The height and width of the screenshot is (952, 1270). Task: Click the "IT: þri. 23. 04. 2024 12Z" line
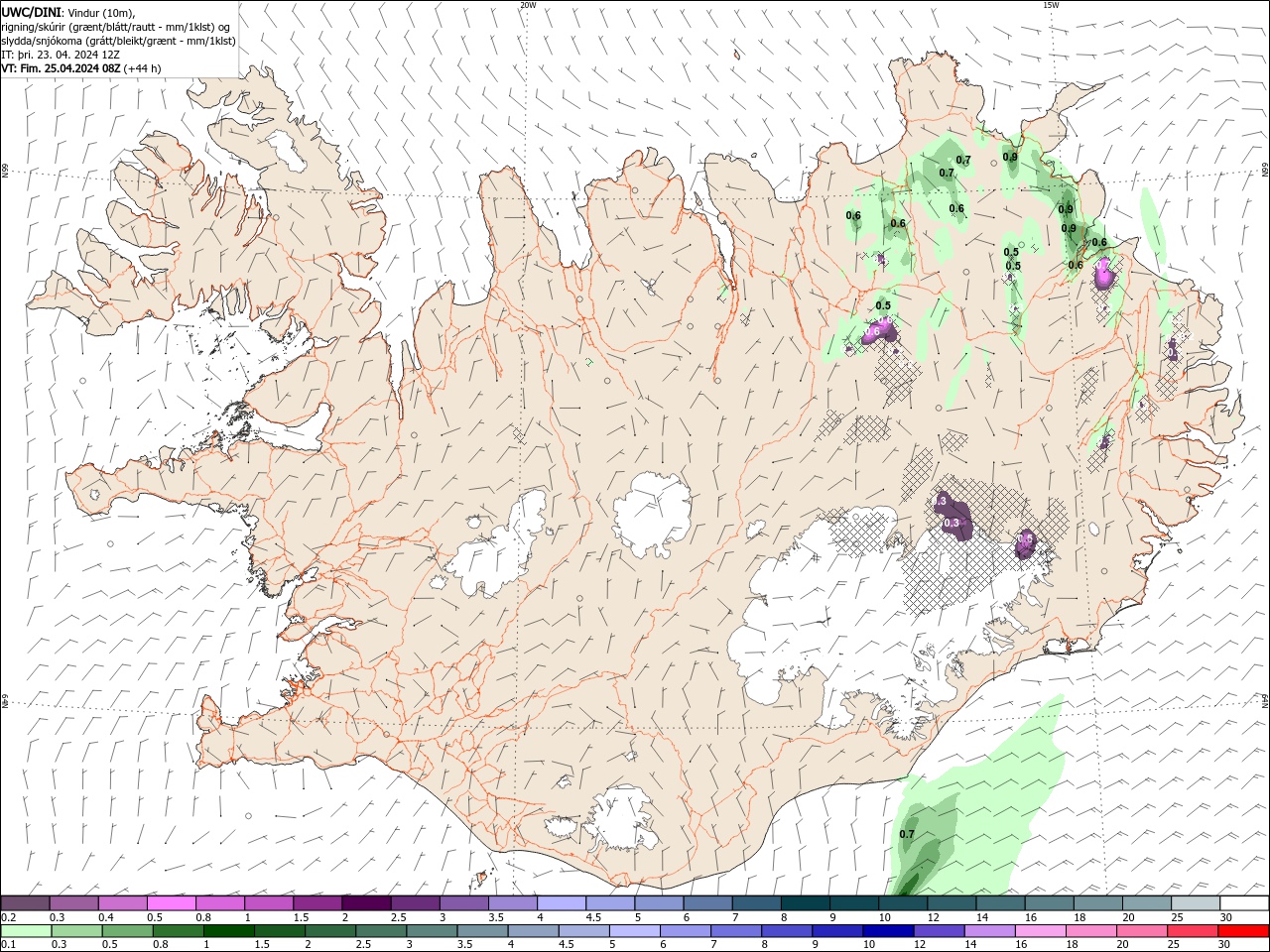pyautogui.click(x=63, y=55)
